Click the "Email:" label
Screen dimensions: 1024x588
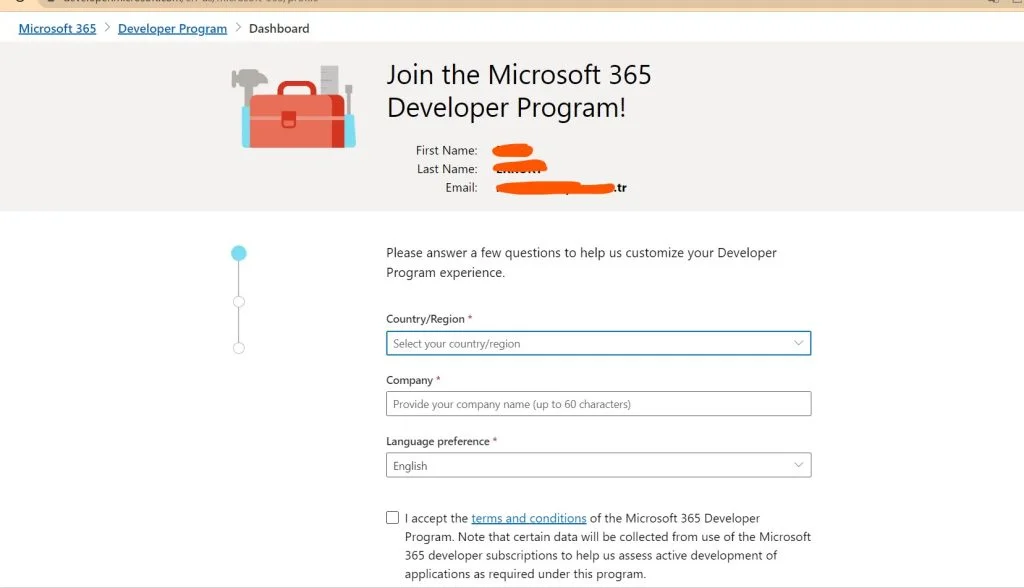point(462,188)
